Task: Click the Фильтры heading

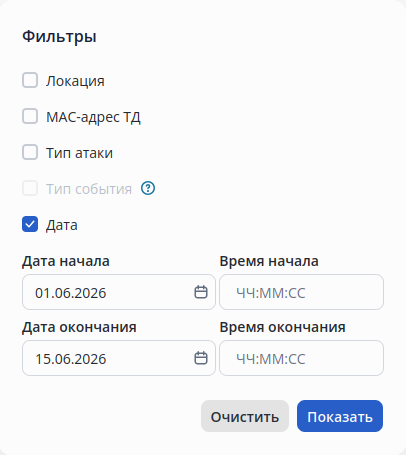Action: (59, 36)
